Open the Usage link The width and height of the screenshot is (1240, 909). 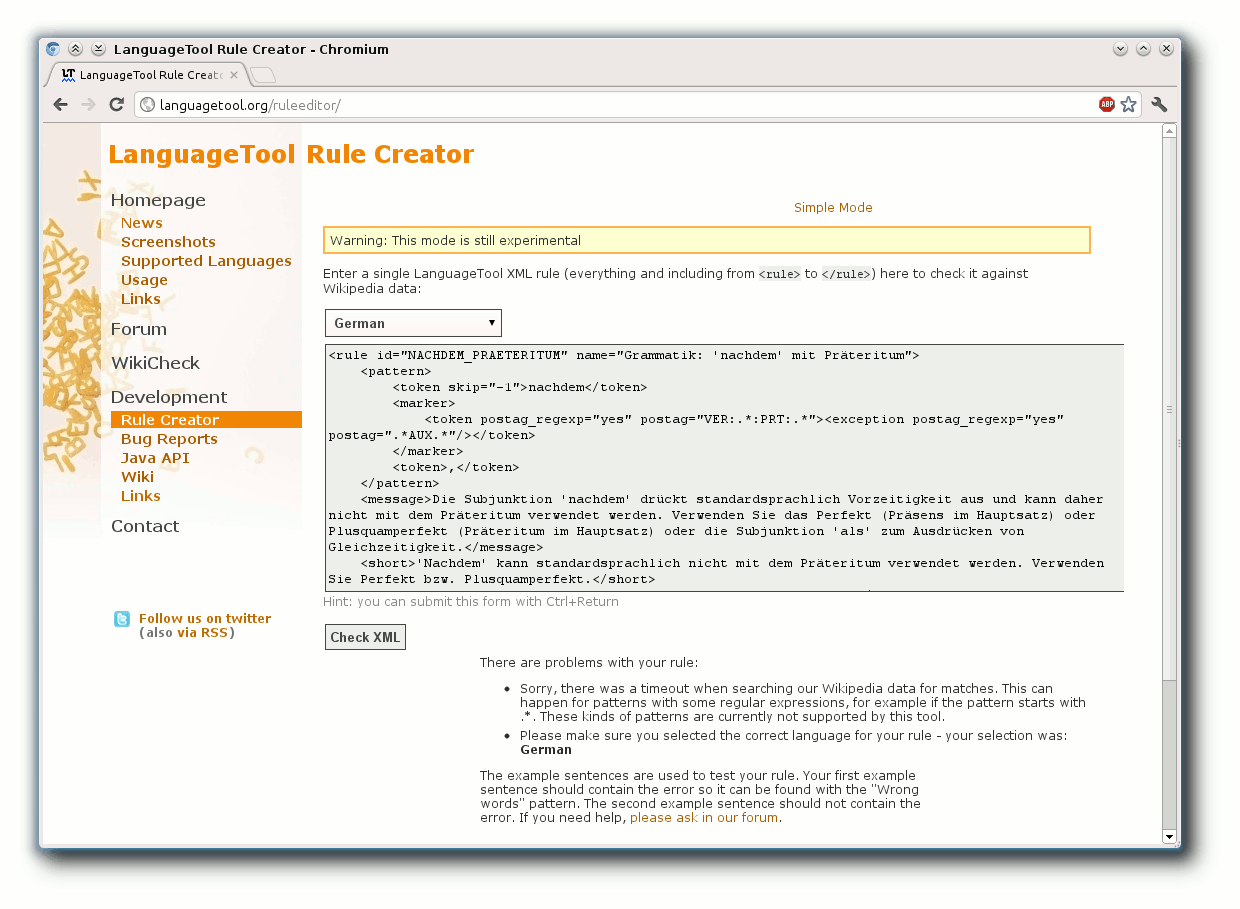pos(144,280)
